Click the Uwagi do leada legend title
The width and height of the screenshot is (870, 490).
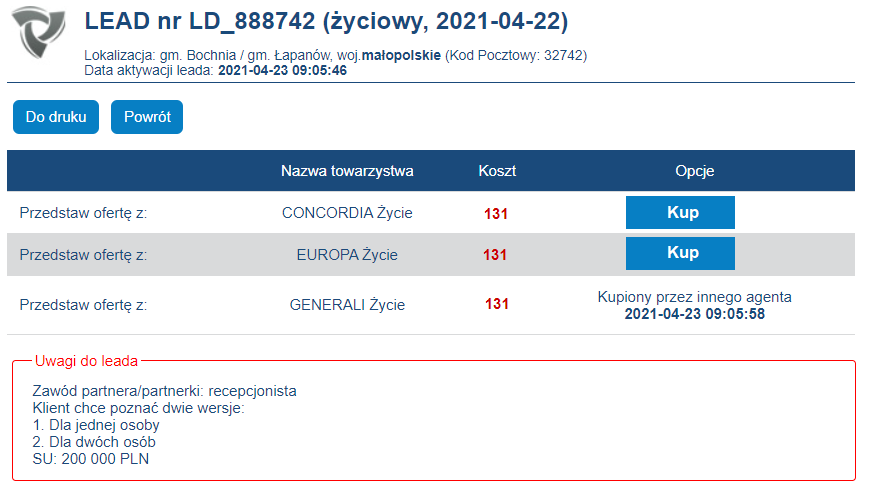click(86, 361)
